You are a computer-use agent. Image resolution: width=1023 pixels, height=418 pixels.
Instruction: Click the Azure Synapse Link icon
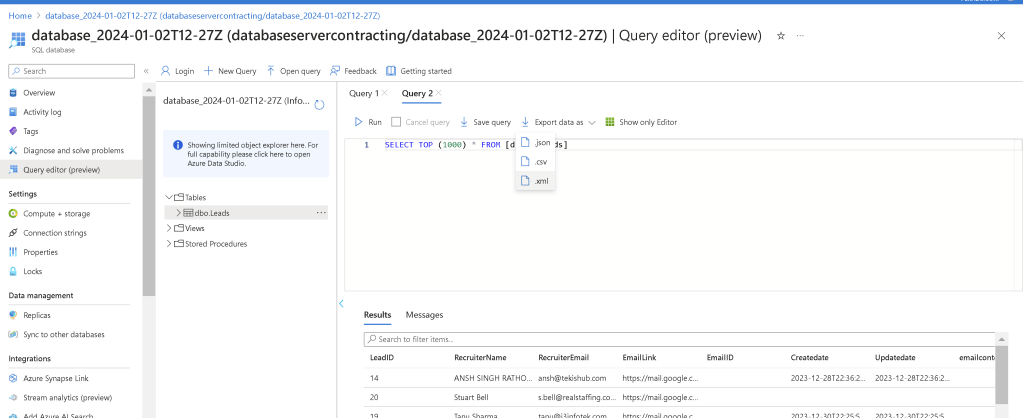pos(13,378)
